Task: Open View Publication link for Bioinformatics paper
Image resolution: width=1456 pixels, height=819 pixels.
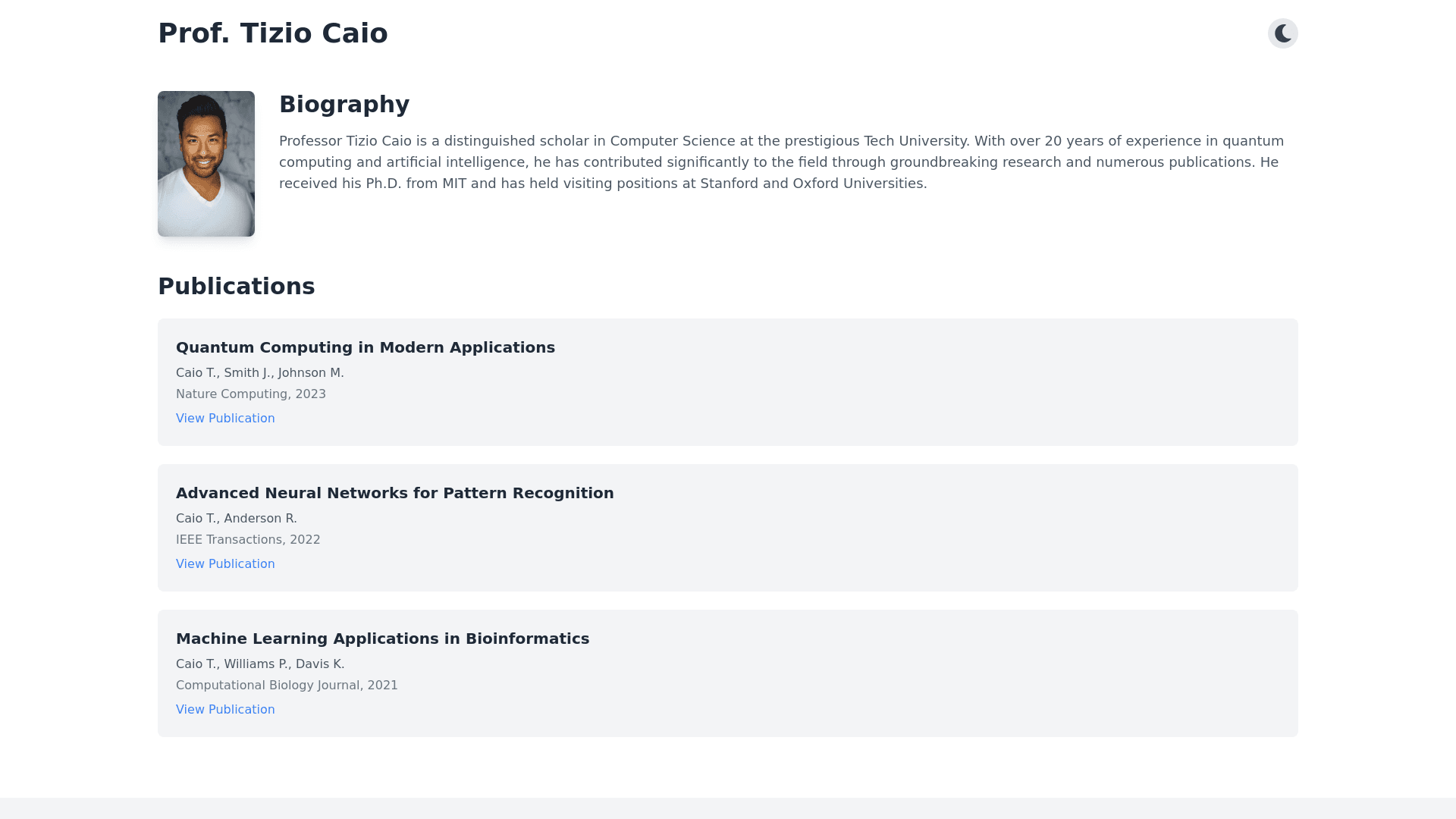Action: [x=225, y=710]
